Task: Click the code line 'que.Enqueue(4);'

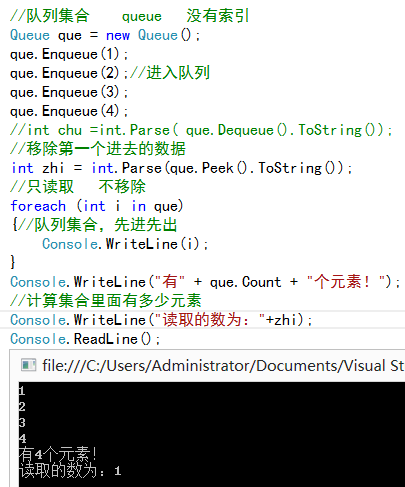Action: click(69, 111)
